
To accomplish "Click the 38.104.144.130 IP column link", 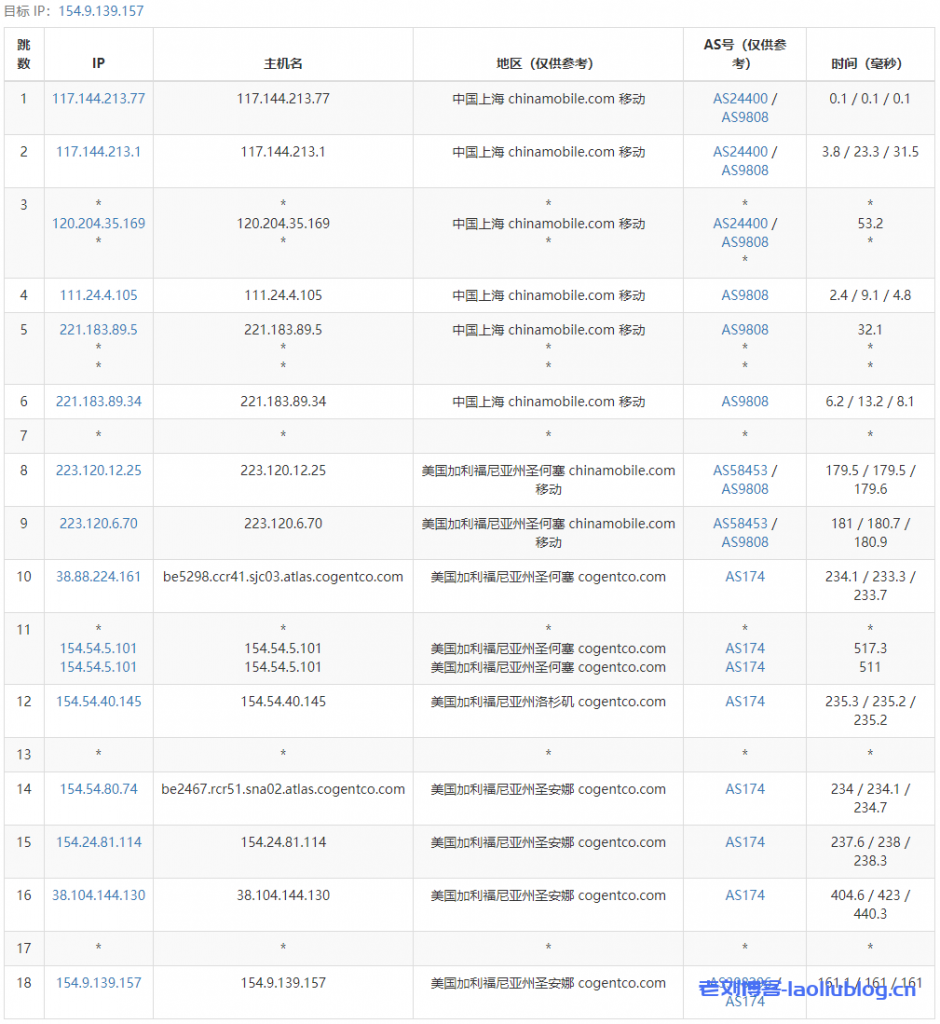I will 98,896.
